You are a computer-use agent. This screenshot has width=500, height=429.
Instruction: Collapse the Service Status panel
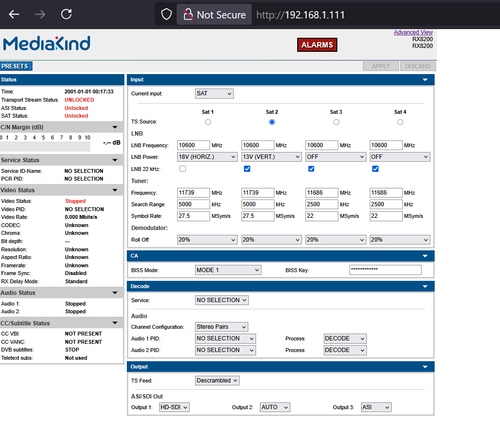115,160
